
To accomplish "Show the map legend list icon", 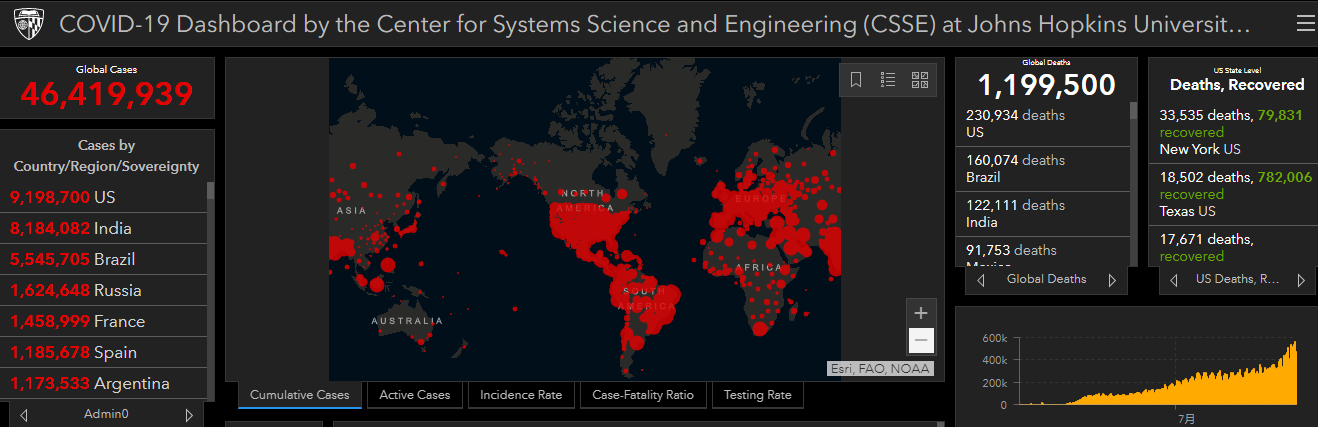I will [888, 80].
